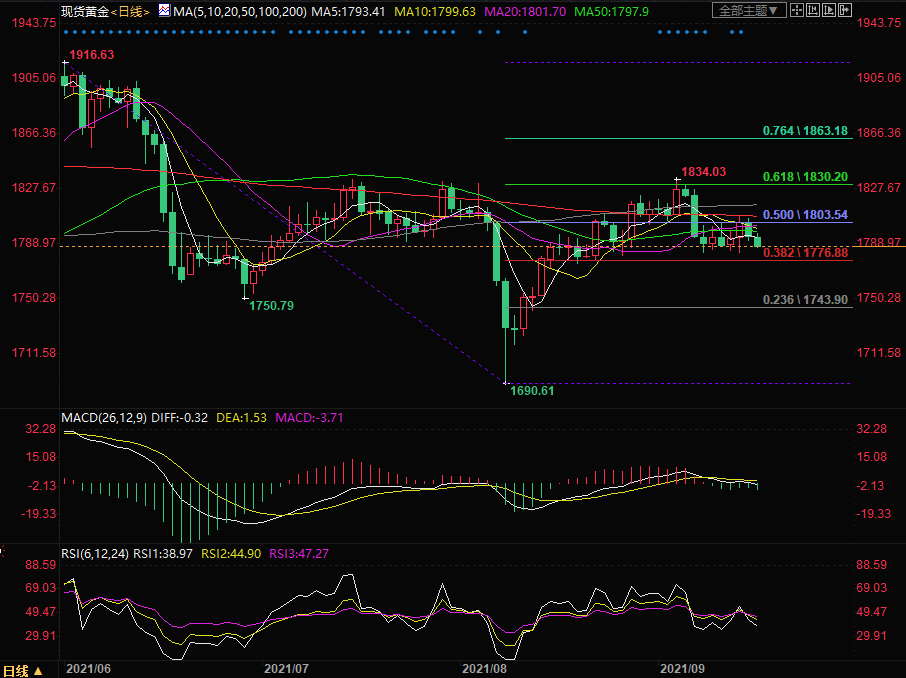The width and height of the screenshot is (906, 678).
Task: Click the crosshair icon in top toolbar
Action: [x=795, y=11]
